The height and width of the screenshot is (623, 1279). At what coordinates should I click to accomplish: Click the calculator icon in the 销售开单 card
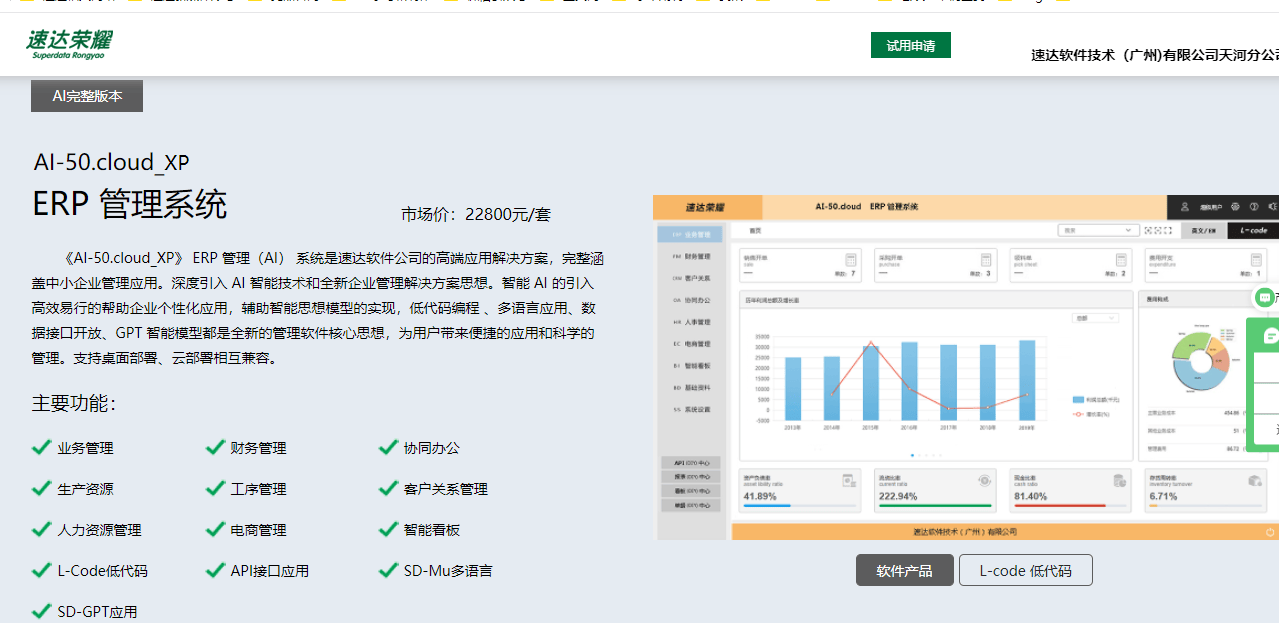point(851,258)
